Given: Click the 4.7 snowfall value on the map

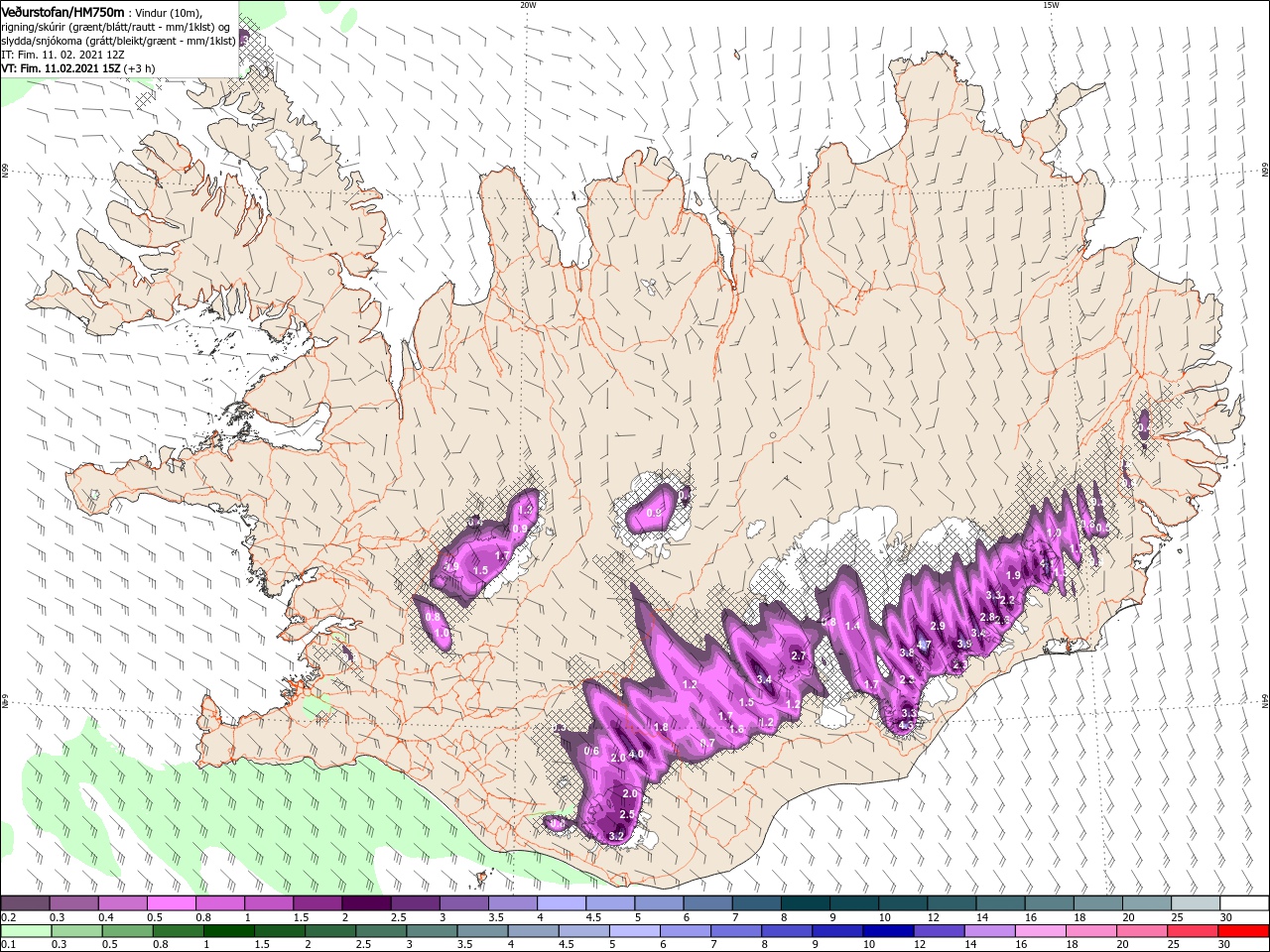Looking at the screenshot, I should [924, 645].
